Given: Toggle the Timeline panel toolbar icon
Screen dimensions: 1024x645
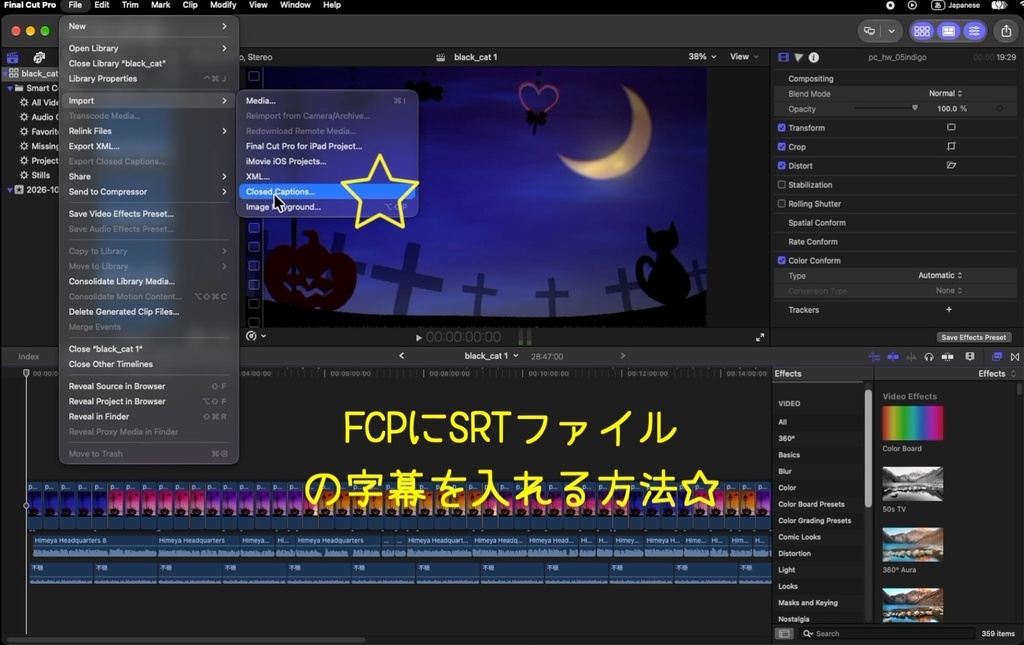Looking at the screenshot, I should click(948, 31).
